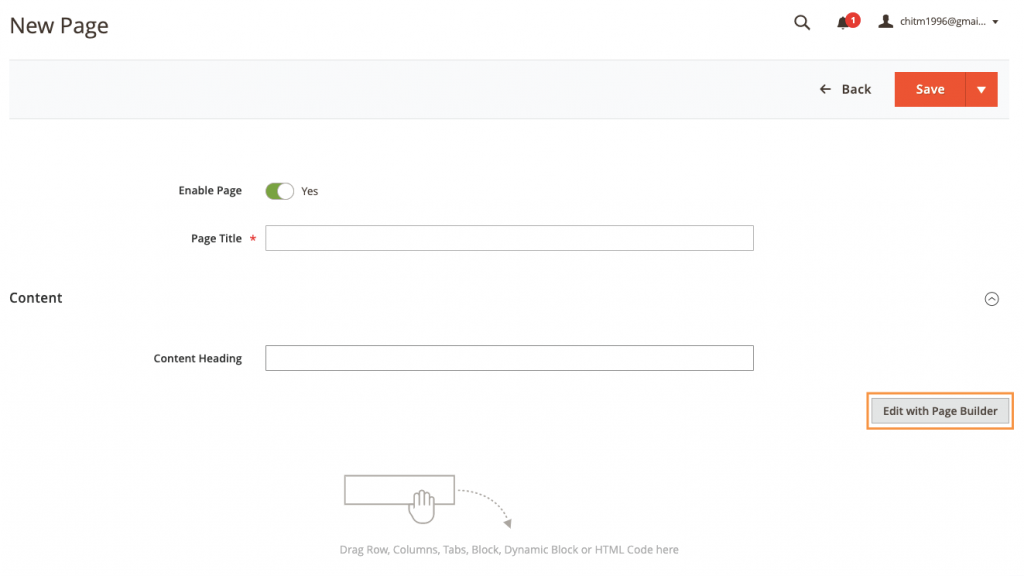Viewport: 1024px width, 576px height.
Task: Click into the Page Title field
Action: coord(510,238)
